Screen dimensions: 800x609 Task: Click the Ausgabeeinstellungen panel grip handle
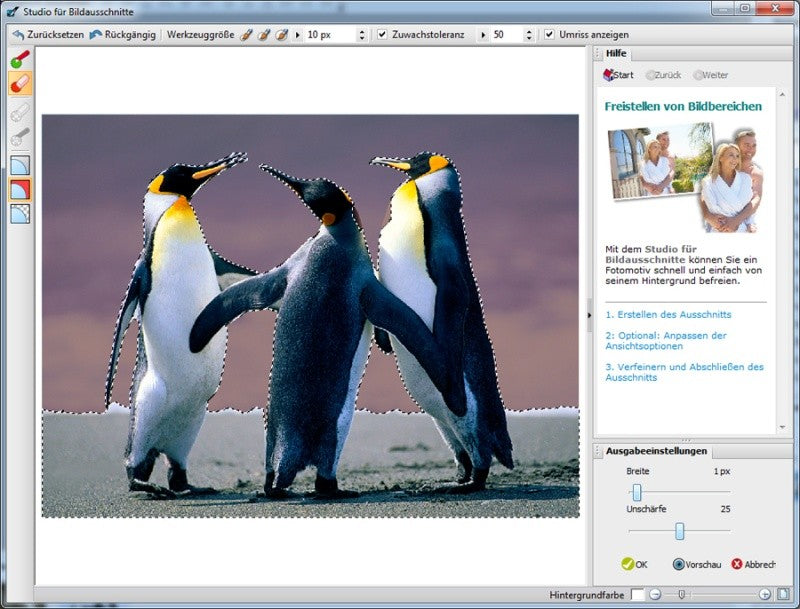pyautogui.click(x=598, y=451)
